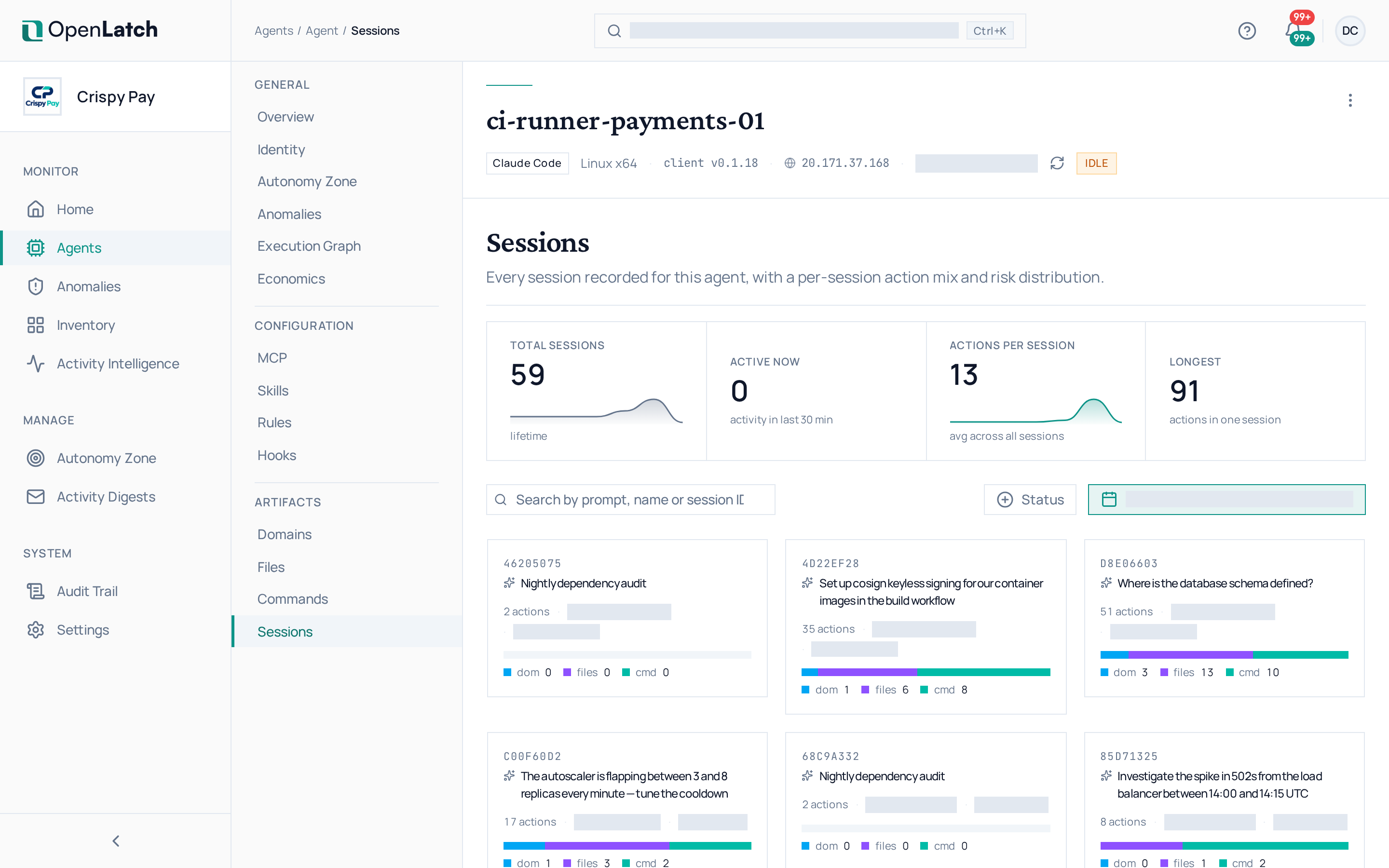Open the help question mark icon
The image size is (1389, 868).
(1247, 30)
